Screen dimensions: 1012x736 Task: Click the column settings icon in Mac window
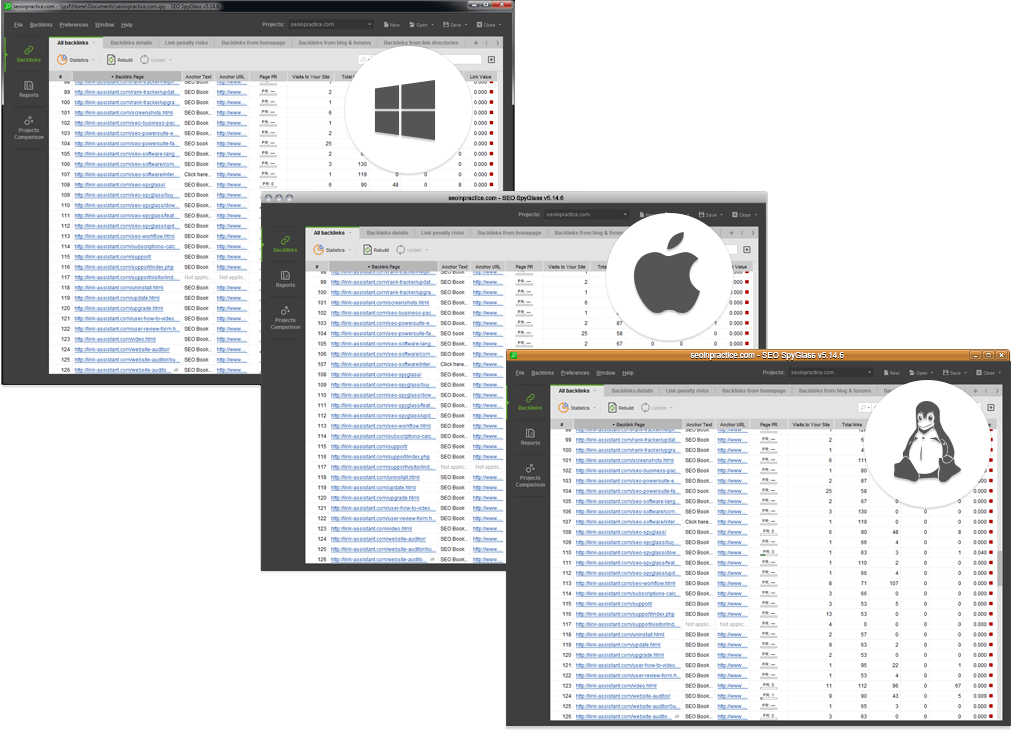coord(747,250)
